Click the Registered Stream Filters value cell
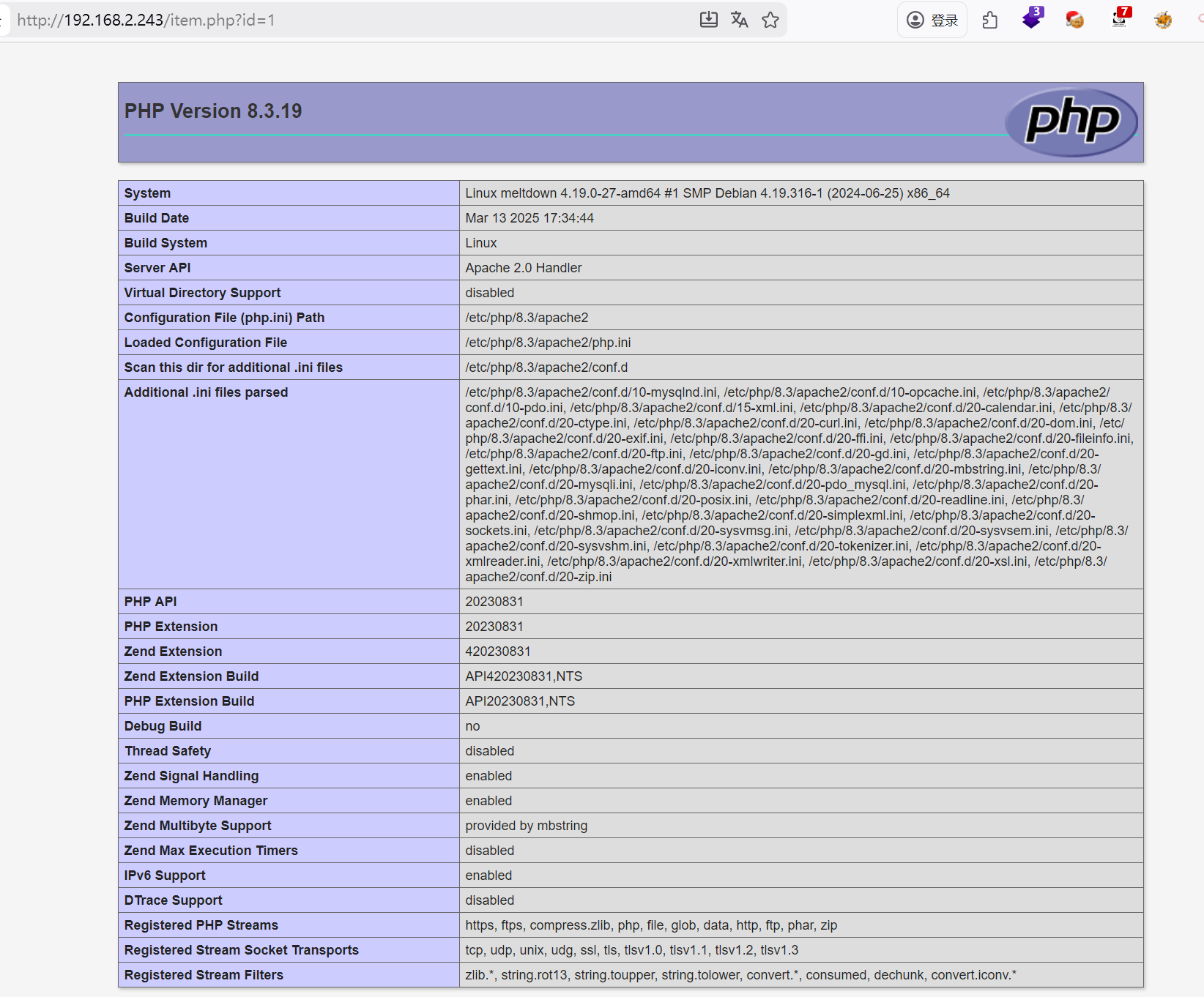1204x997 pixels. (740, 975)
